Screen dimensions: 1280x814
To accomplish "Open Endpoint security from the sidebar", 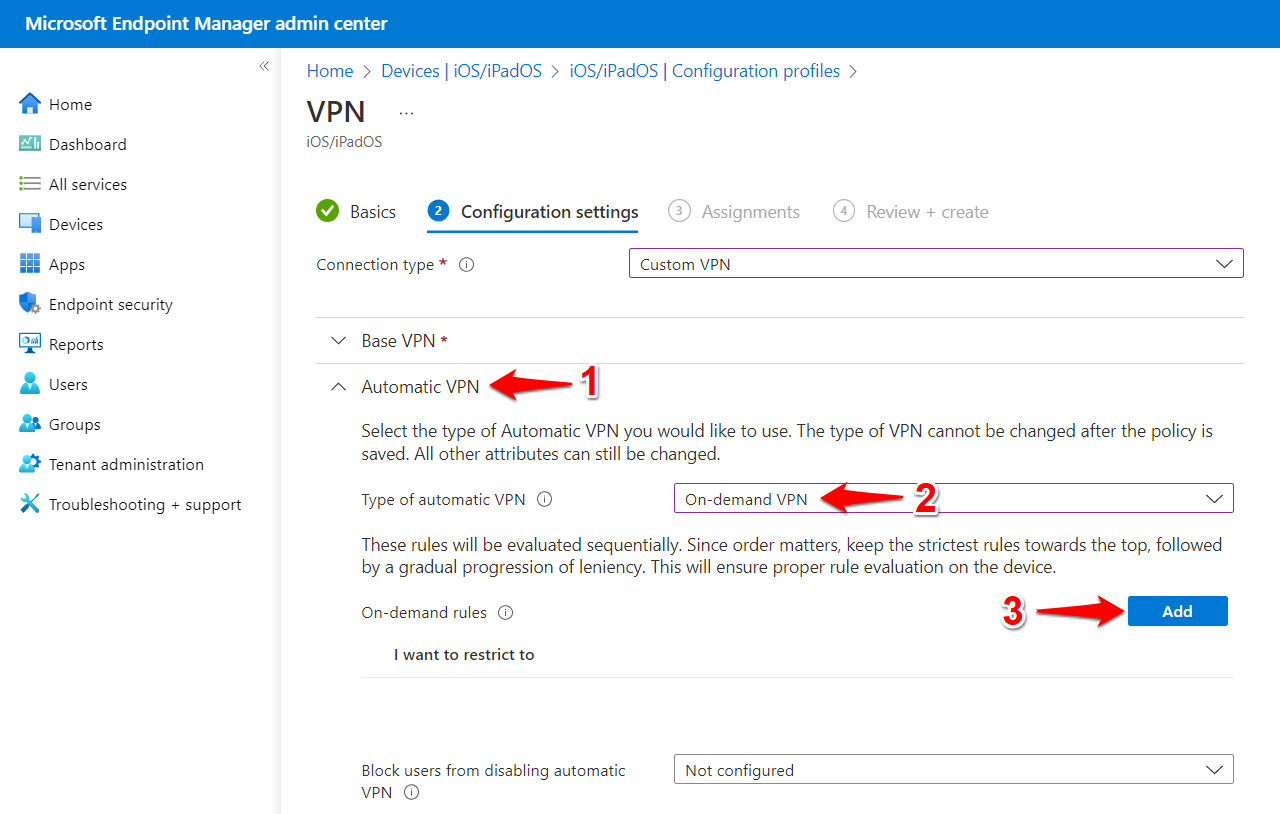I will coord(29,304).
